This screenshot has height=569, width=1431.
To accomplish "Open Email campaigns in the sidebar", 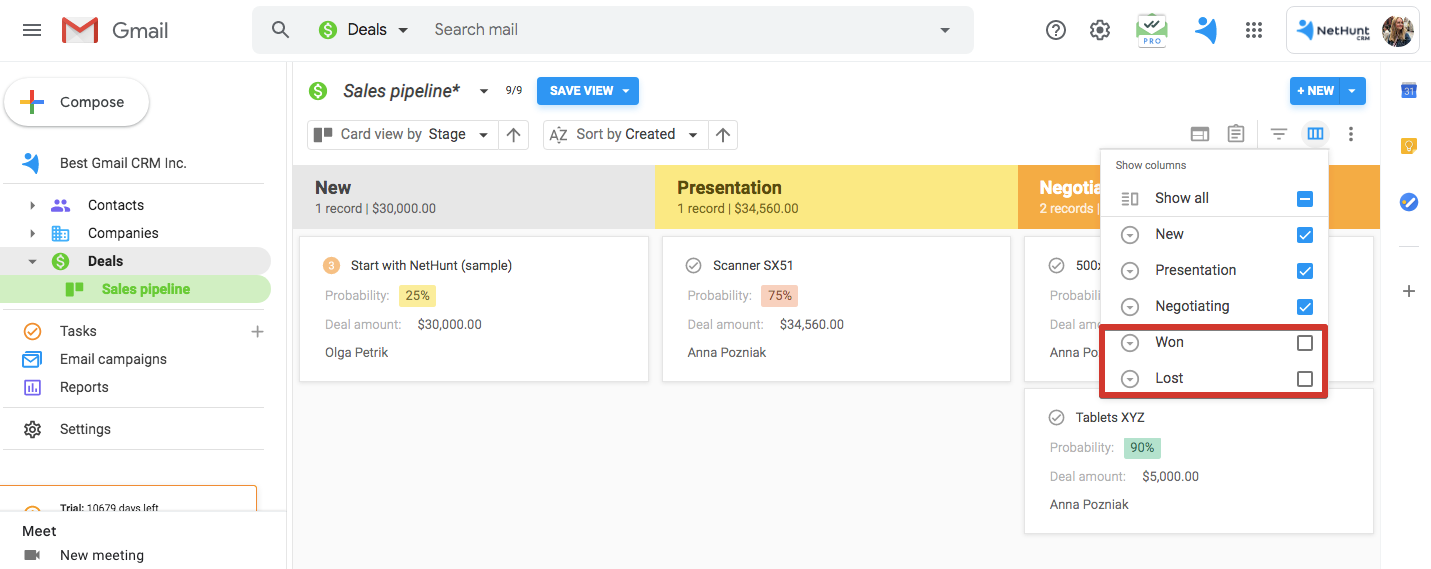I will 113,359.
